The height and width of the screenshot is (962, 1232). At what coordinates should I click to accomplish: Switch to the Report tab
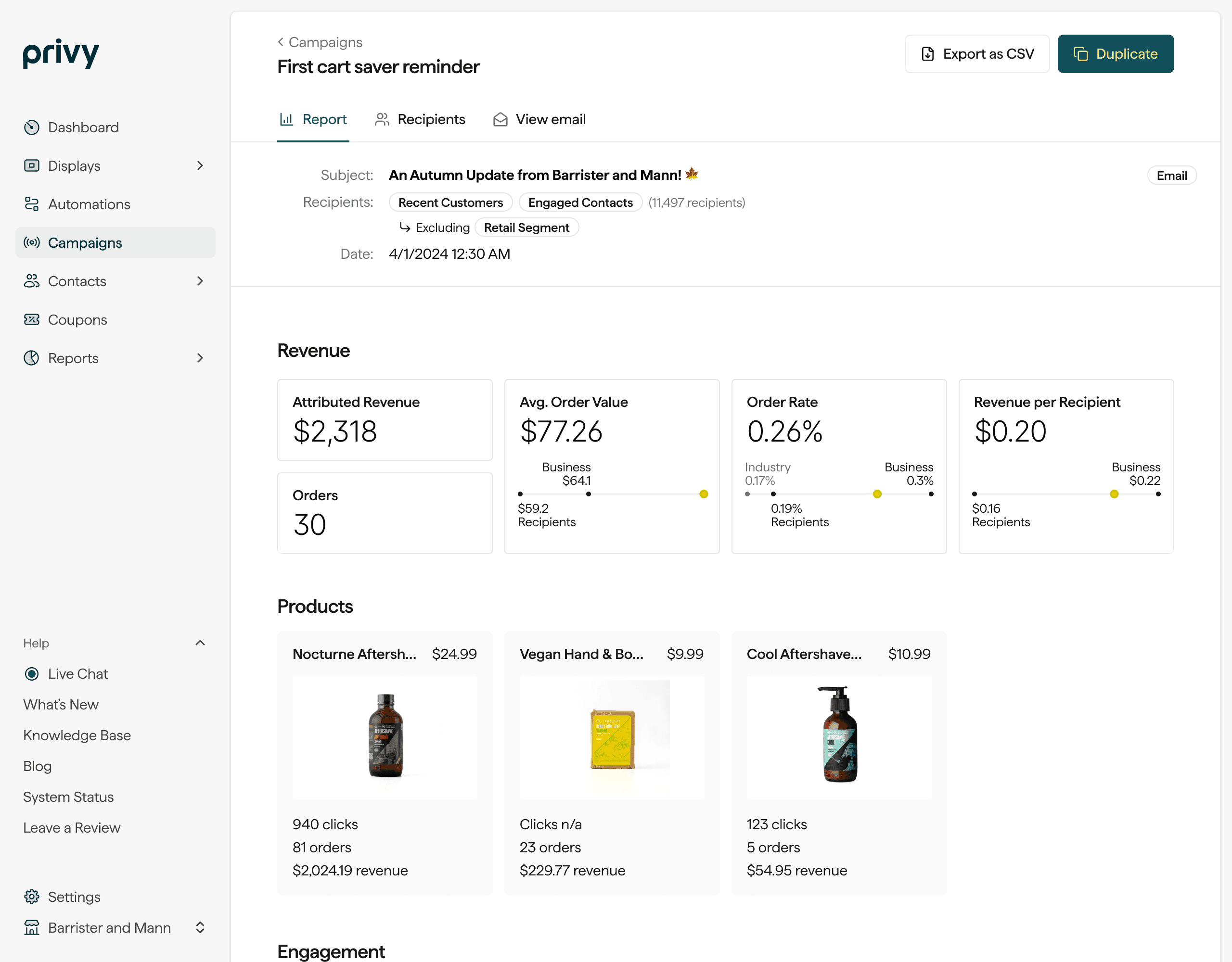tap(313, 120)
